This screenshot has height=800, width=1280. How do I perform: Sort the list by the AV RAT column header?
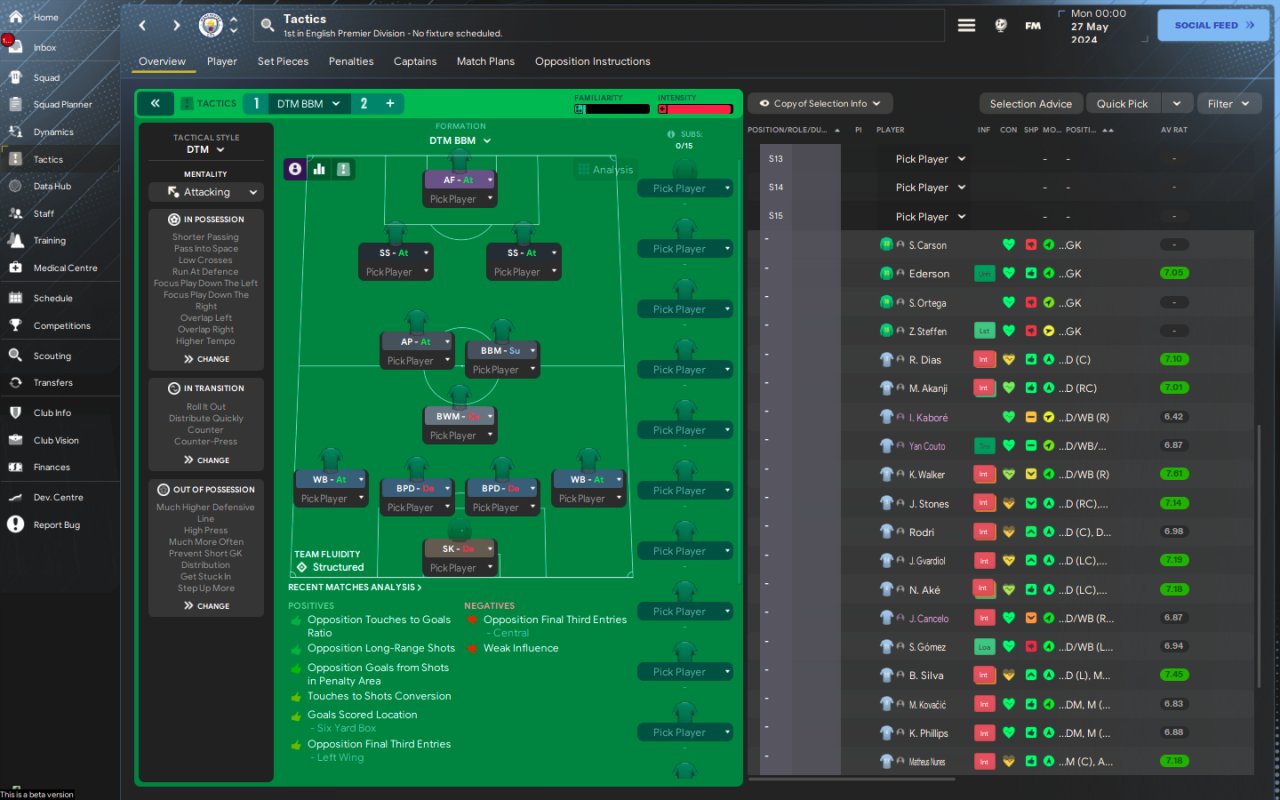(1174, 130)
